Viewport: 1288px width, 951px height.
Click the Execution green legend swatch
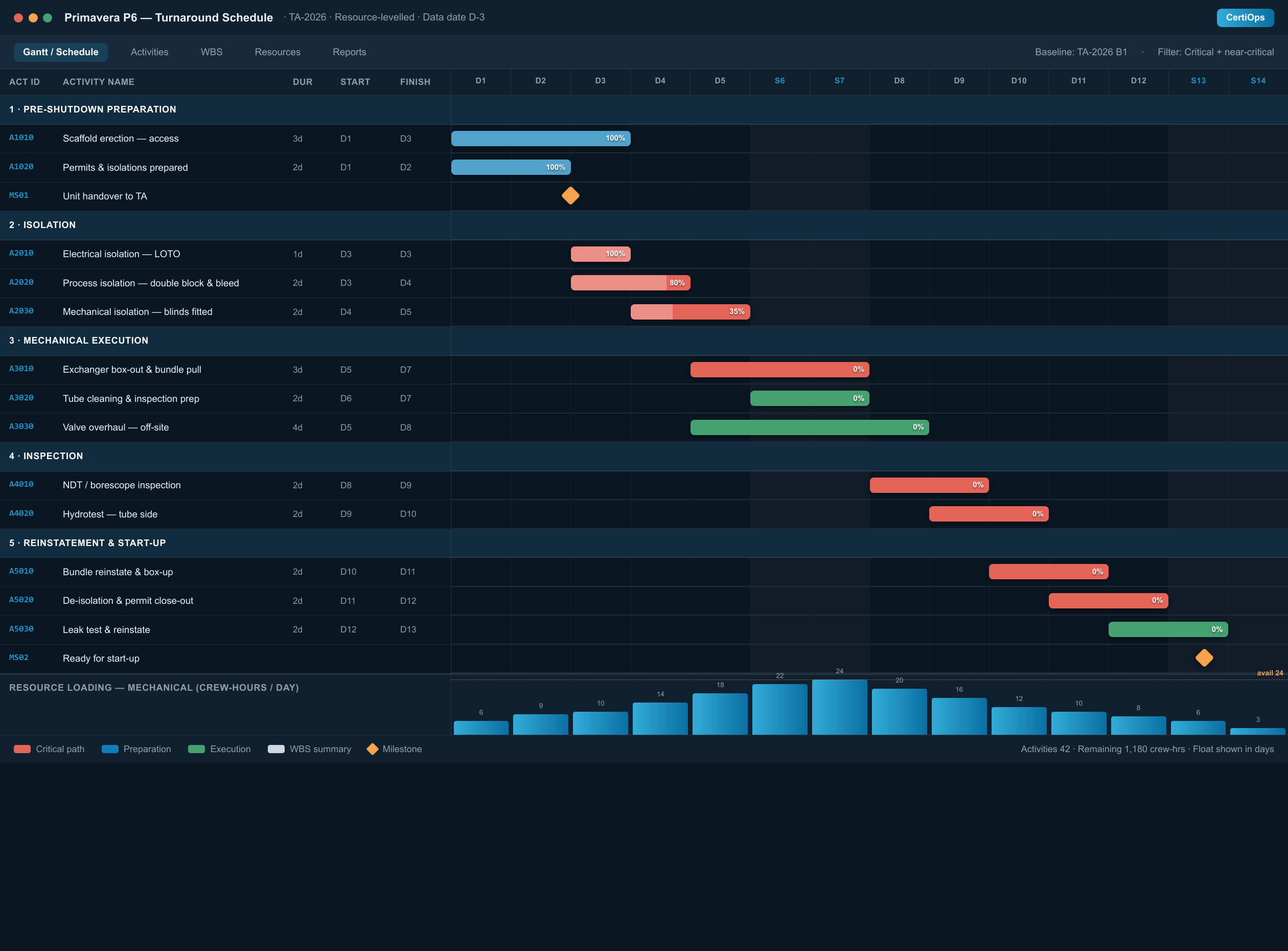[196, 749]
